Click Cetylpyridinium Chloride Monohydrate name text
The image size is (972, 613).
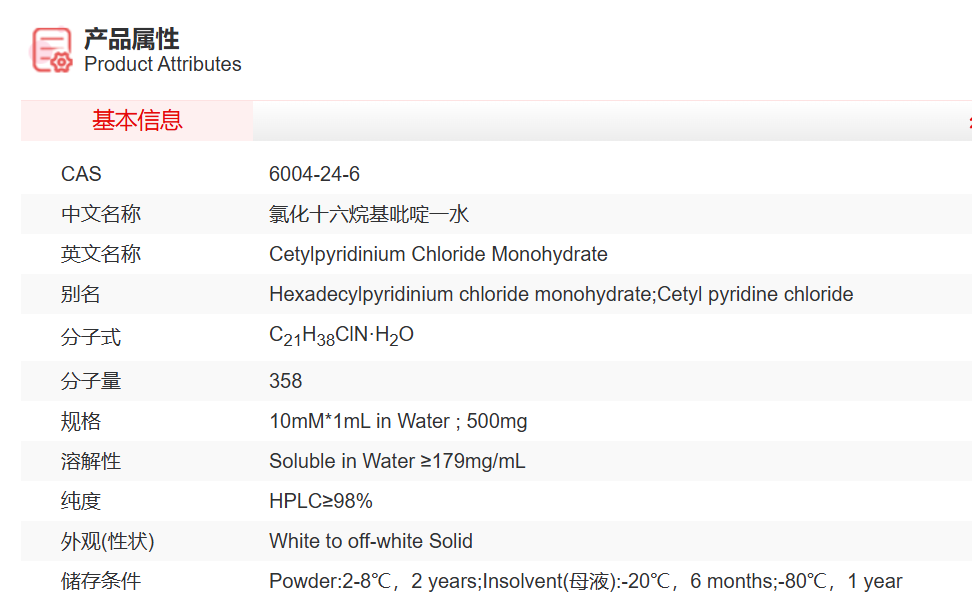438,254
